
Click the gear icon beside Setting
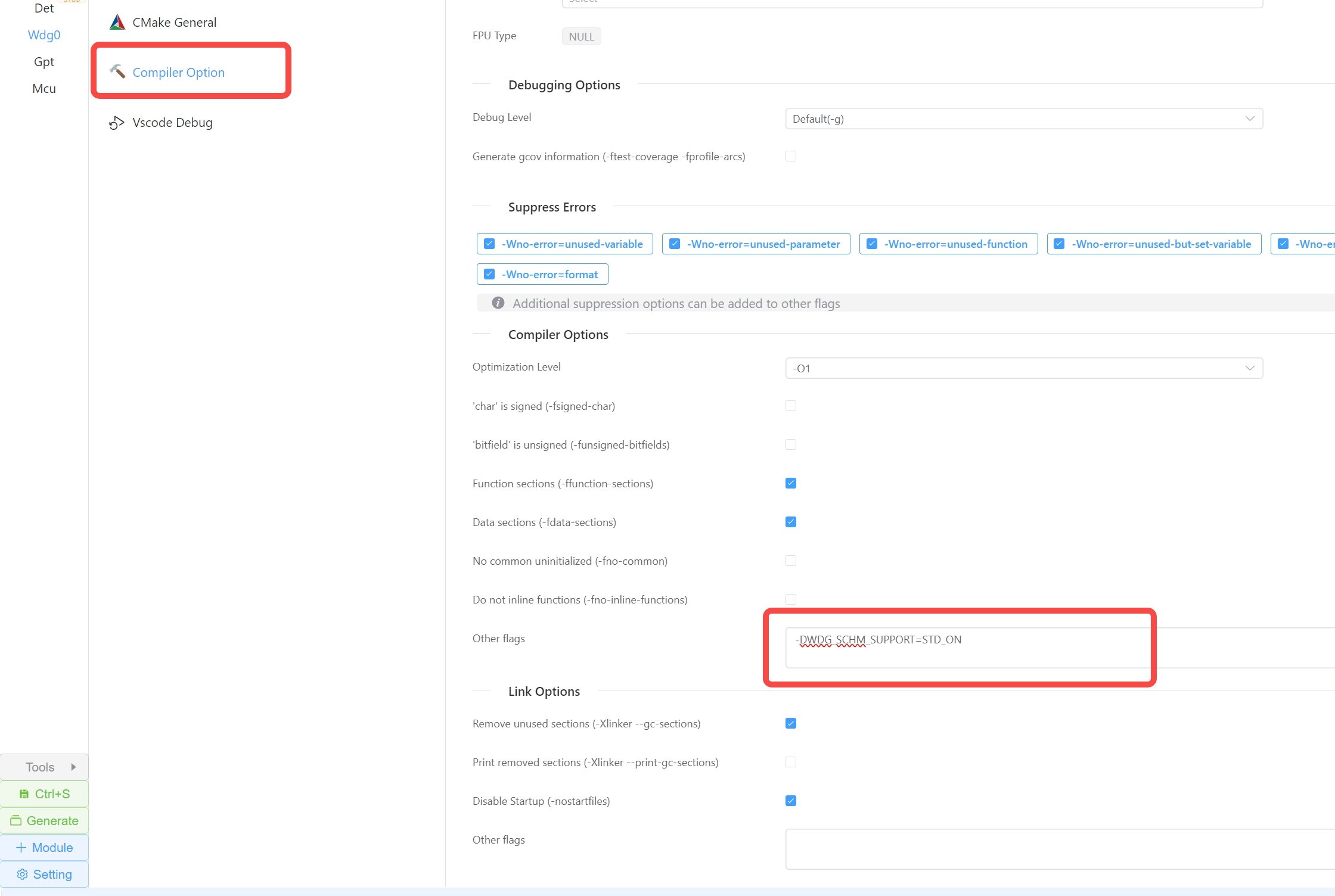pos(23,875)
